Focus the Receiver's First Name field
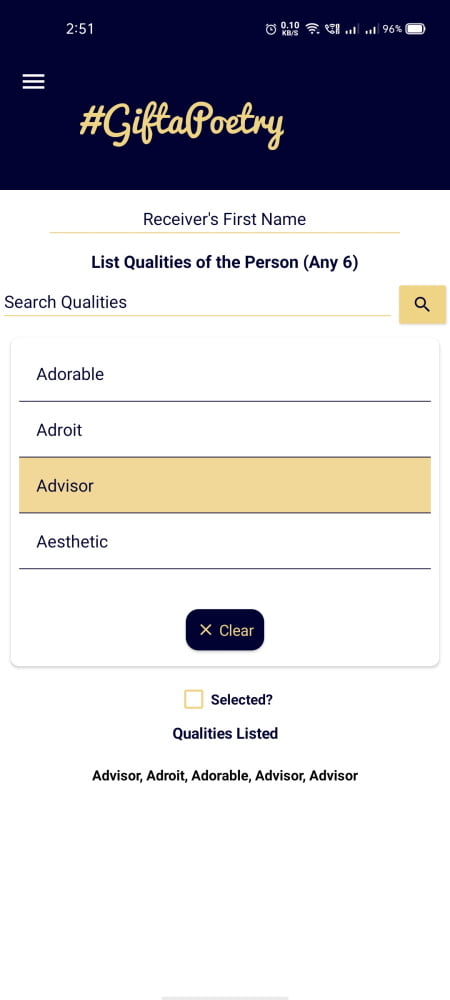This screenshot has width=450, height=1000. (x=224, y=219)
